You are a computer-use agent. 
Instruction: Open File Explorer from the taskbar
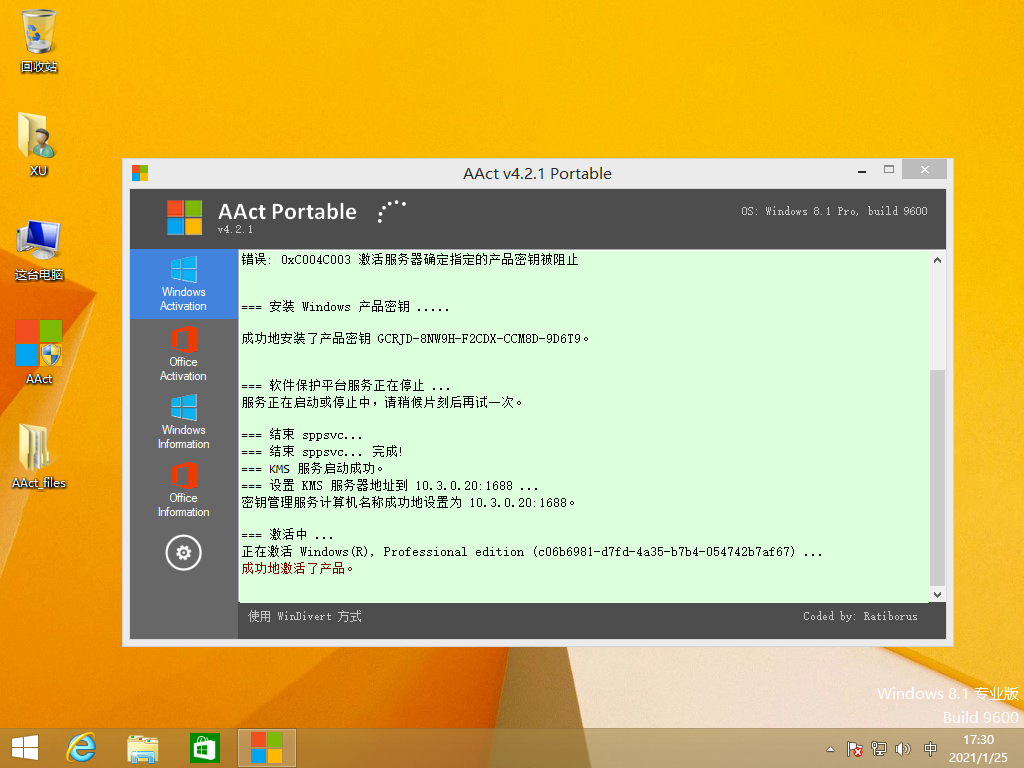[x=143, y=747]
